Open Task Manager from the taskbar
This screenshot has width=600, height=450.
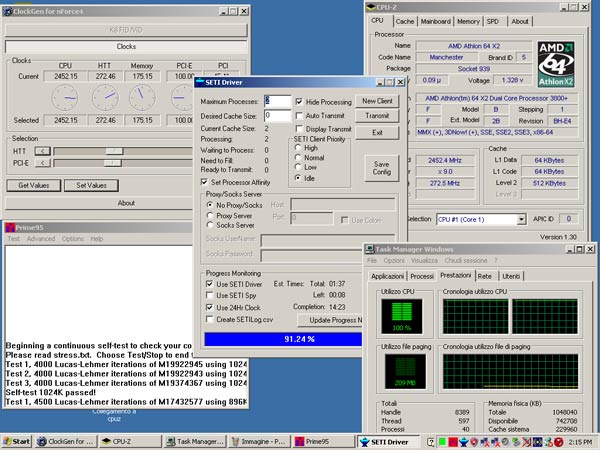tap(194, 442)
